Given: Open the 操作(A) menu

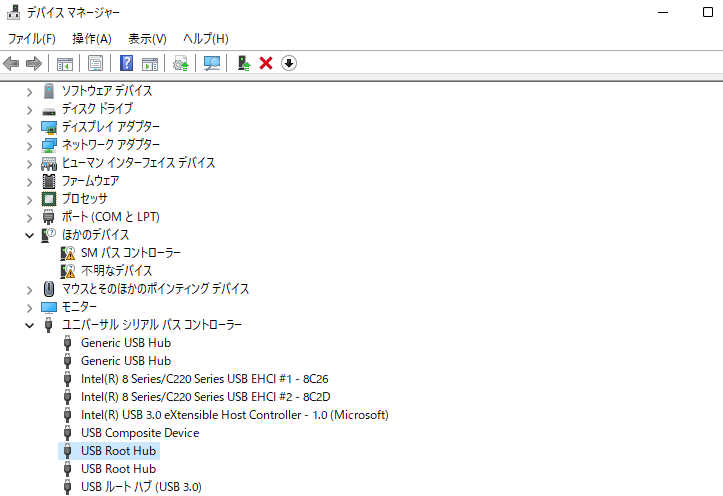Looking at the screenshot, I should tap(92, 38).
